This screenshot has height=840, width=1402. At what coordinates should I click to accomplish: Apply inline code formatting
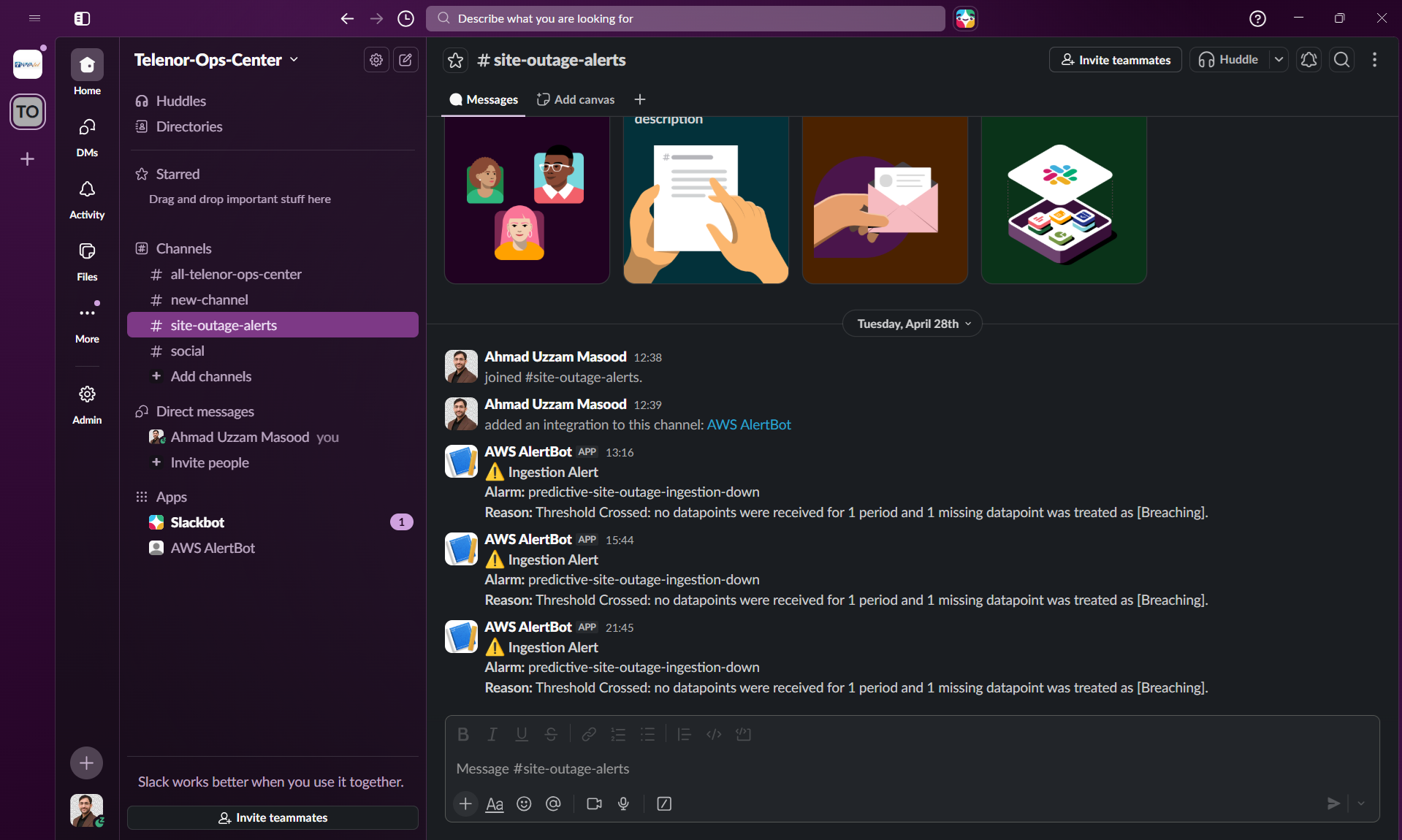714,734
